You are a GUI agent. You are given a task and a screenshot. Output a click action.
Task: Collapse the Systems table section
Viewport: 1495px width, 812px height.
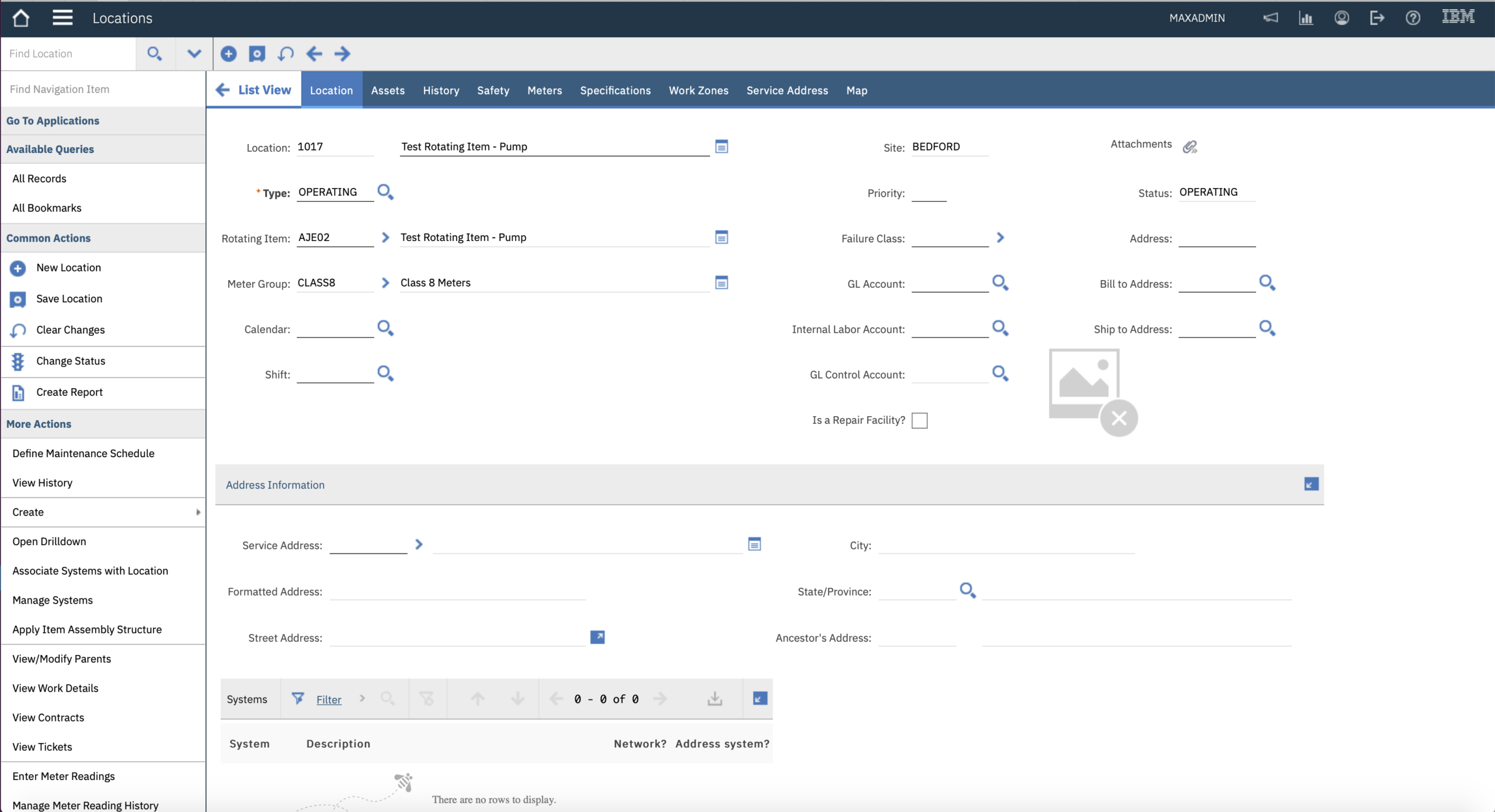pyautogui.click(x=759, y=699)
